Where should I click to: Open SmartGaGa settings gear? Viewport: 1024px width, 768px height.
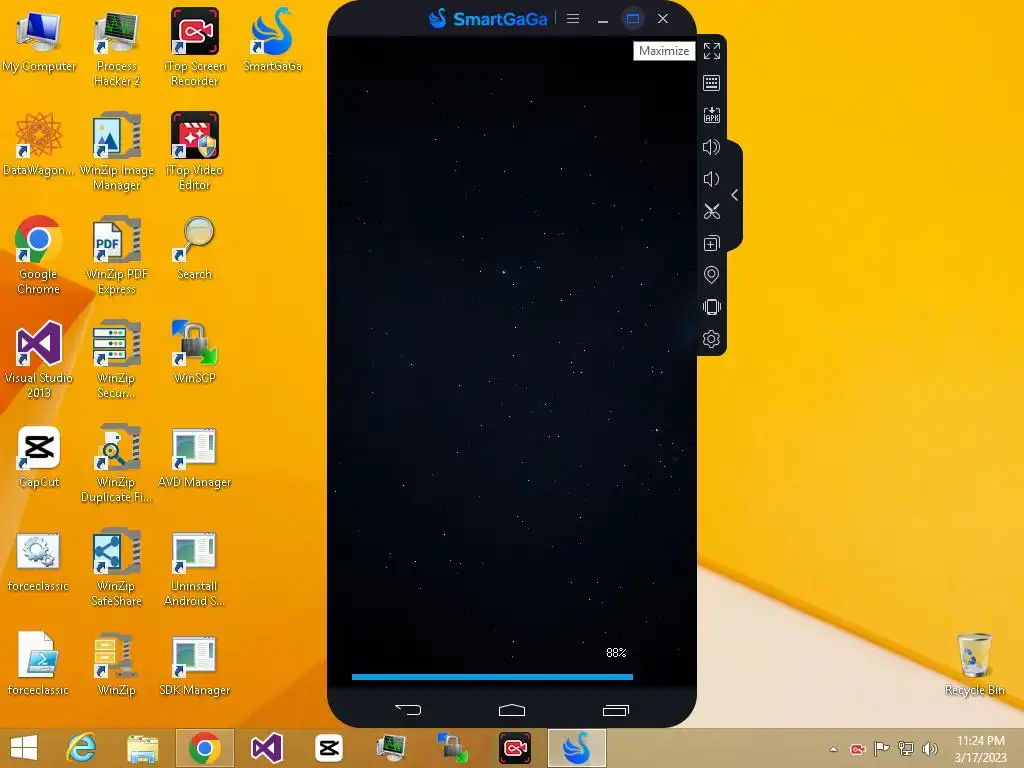(x=711, y=339)
